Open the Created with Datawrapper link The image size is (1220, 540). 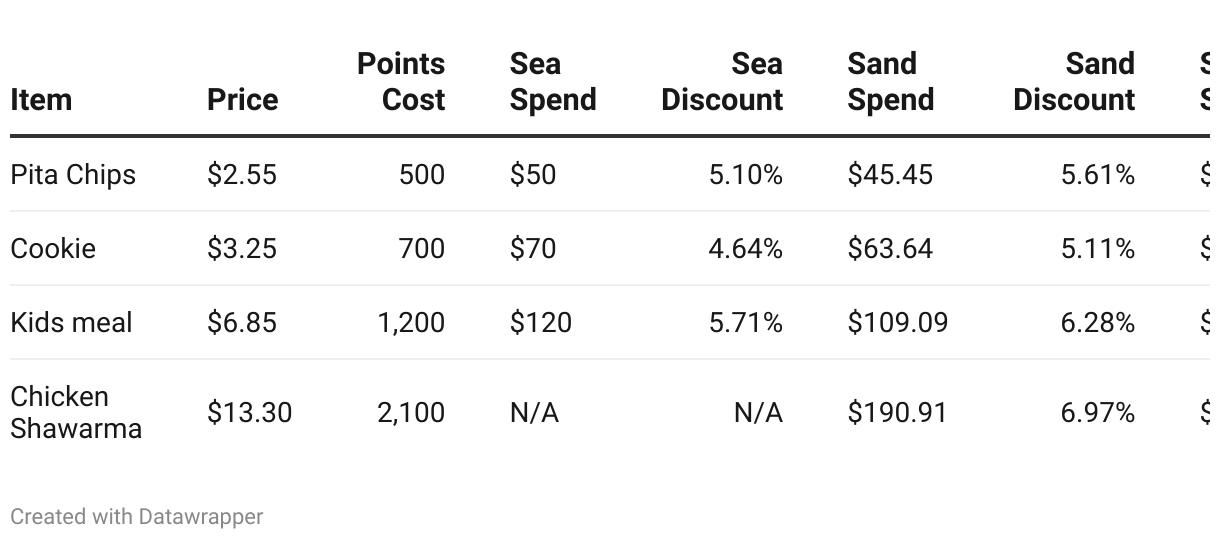point(137,517)
